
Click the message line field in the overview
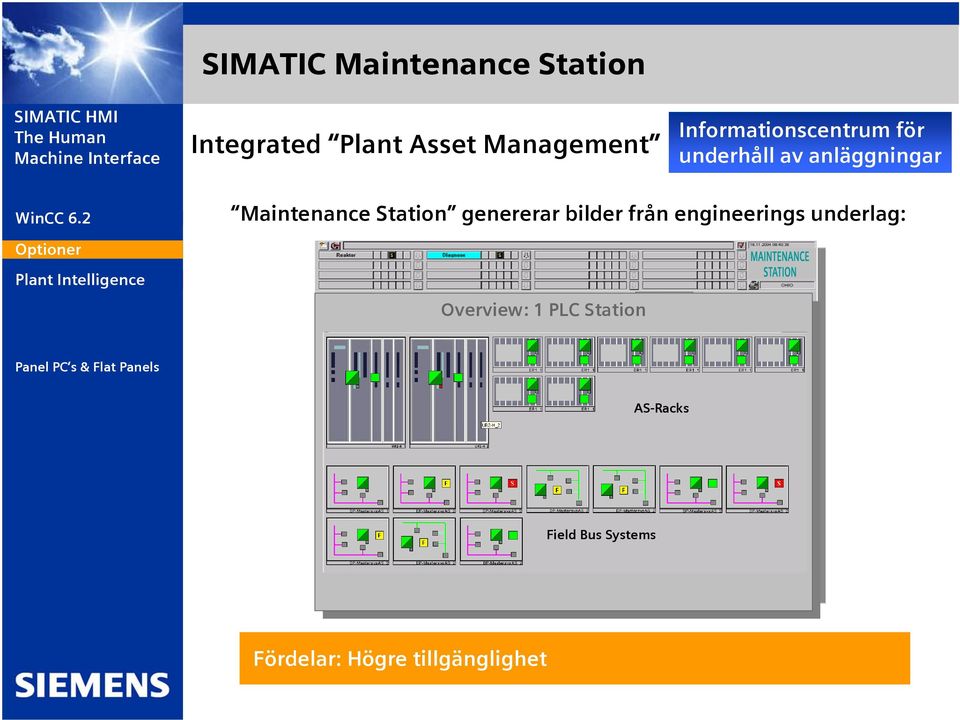pos(538,246)
